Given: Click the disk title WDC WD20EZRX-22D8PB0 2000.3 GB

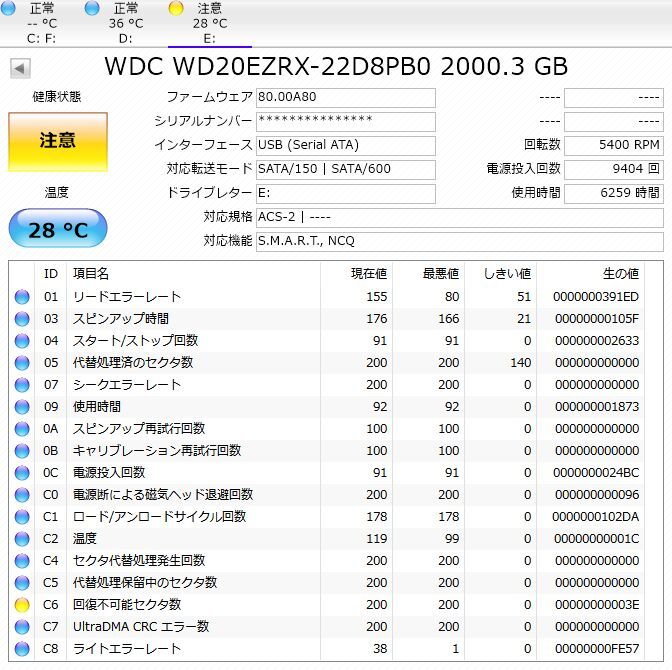Looking at the screenshot, I should pos(336,66).
